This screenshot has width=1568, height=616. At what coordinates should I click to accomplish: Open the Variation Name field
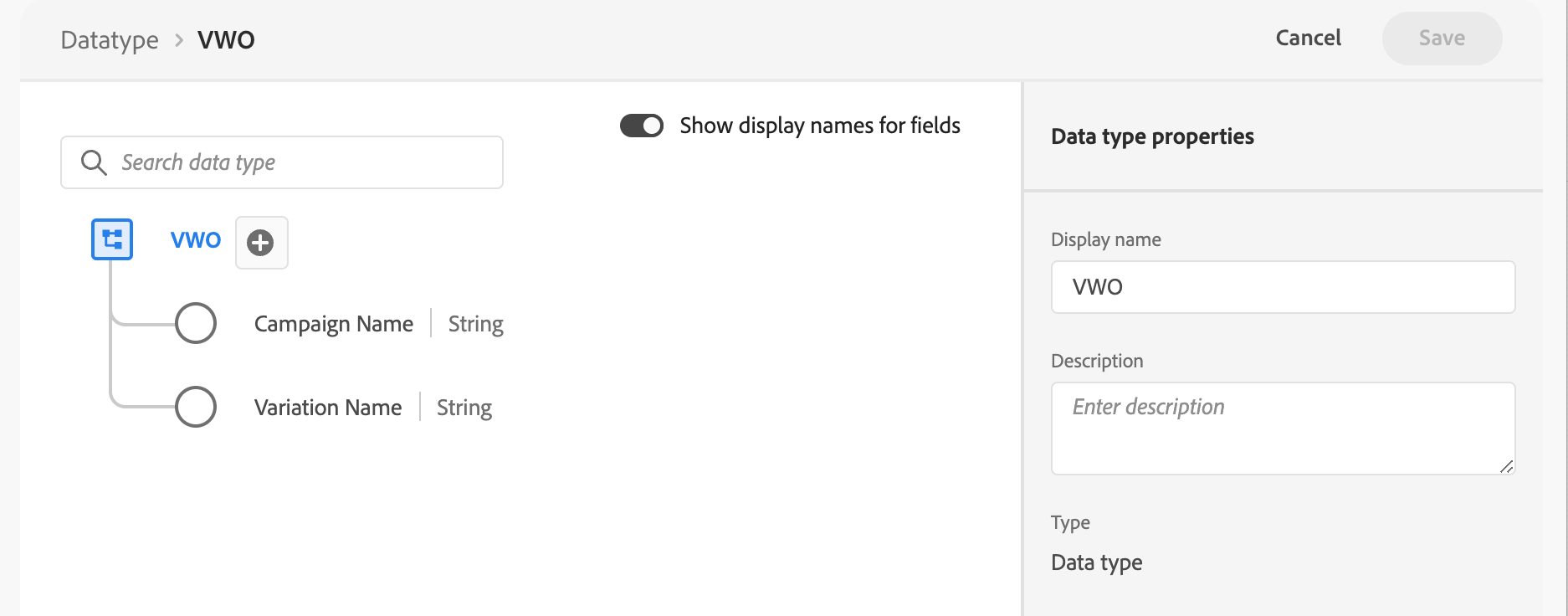(x=328, y=408)
